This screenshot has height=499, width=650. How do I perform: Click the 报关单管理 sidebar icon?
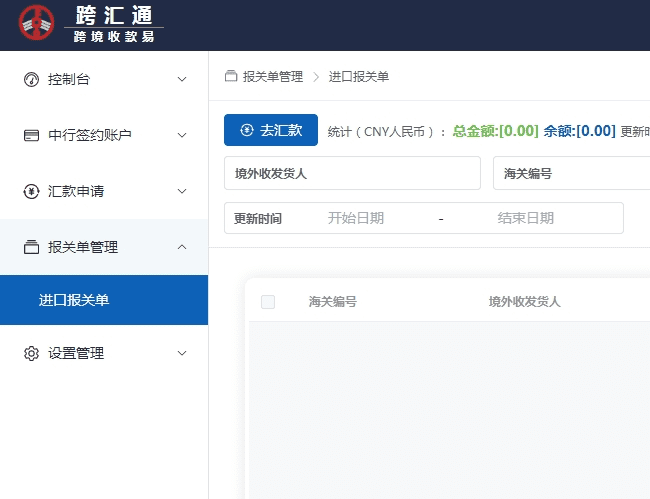(x=31, y=247)
